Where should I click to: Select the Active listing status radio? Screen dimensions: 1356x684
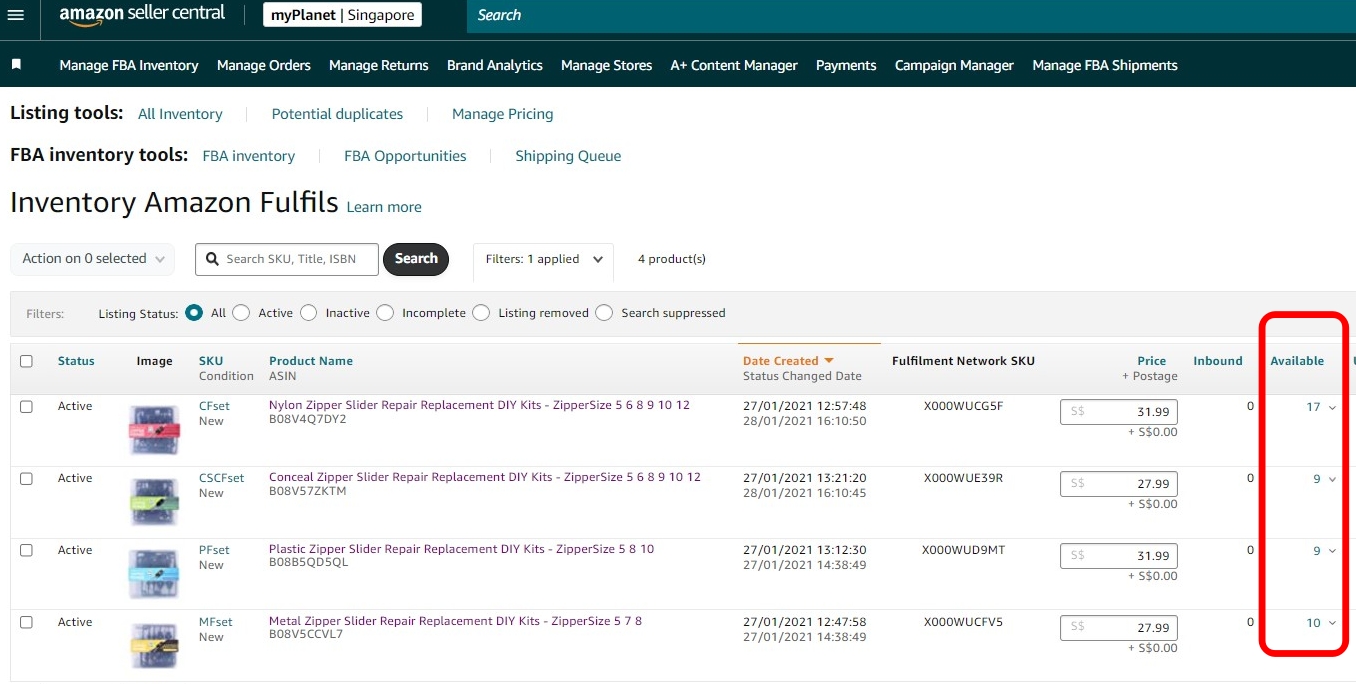[x=241, y=313]
